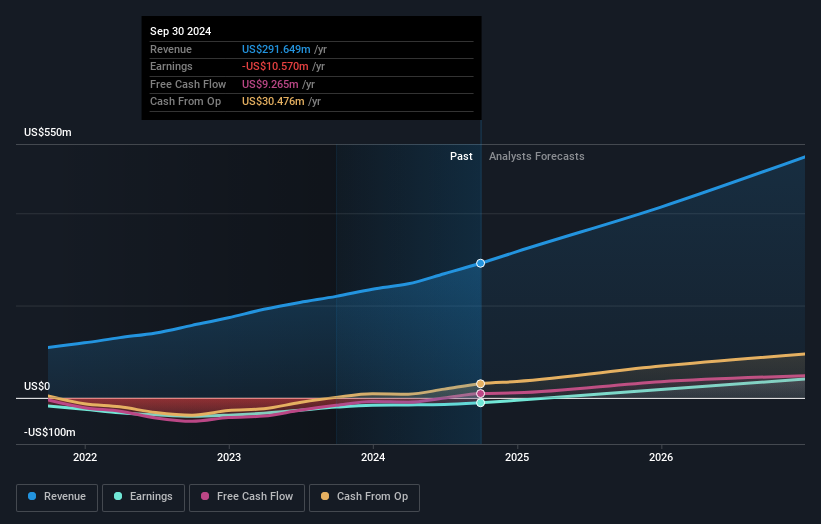Click the US$30.476m cash from op value
The height and width of the screenshot is (524, 821).
273,102
